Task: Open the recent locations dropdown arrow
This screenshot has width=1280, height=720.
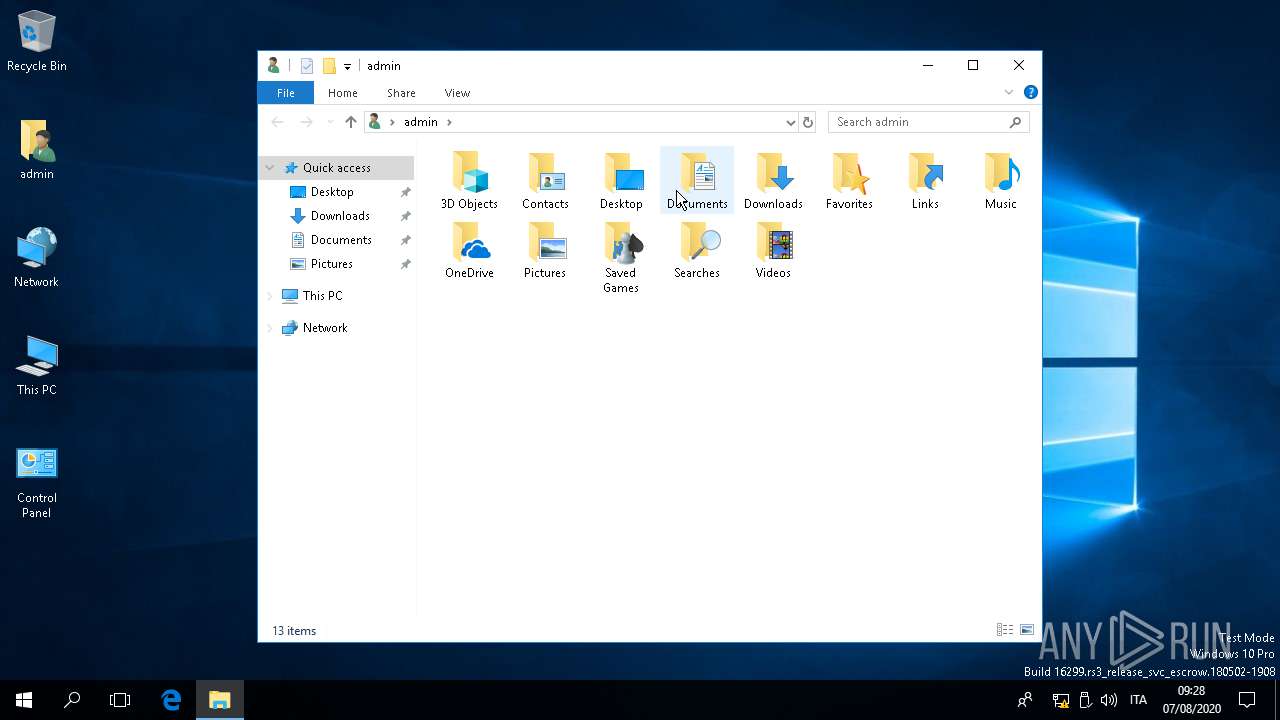Action: [330, 122]
